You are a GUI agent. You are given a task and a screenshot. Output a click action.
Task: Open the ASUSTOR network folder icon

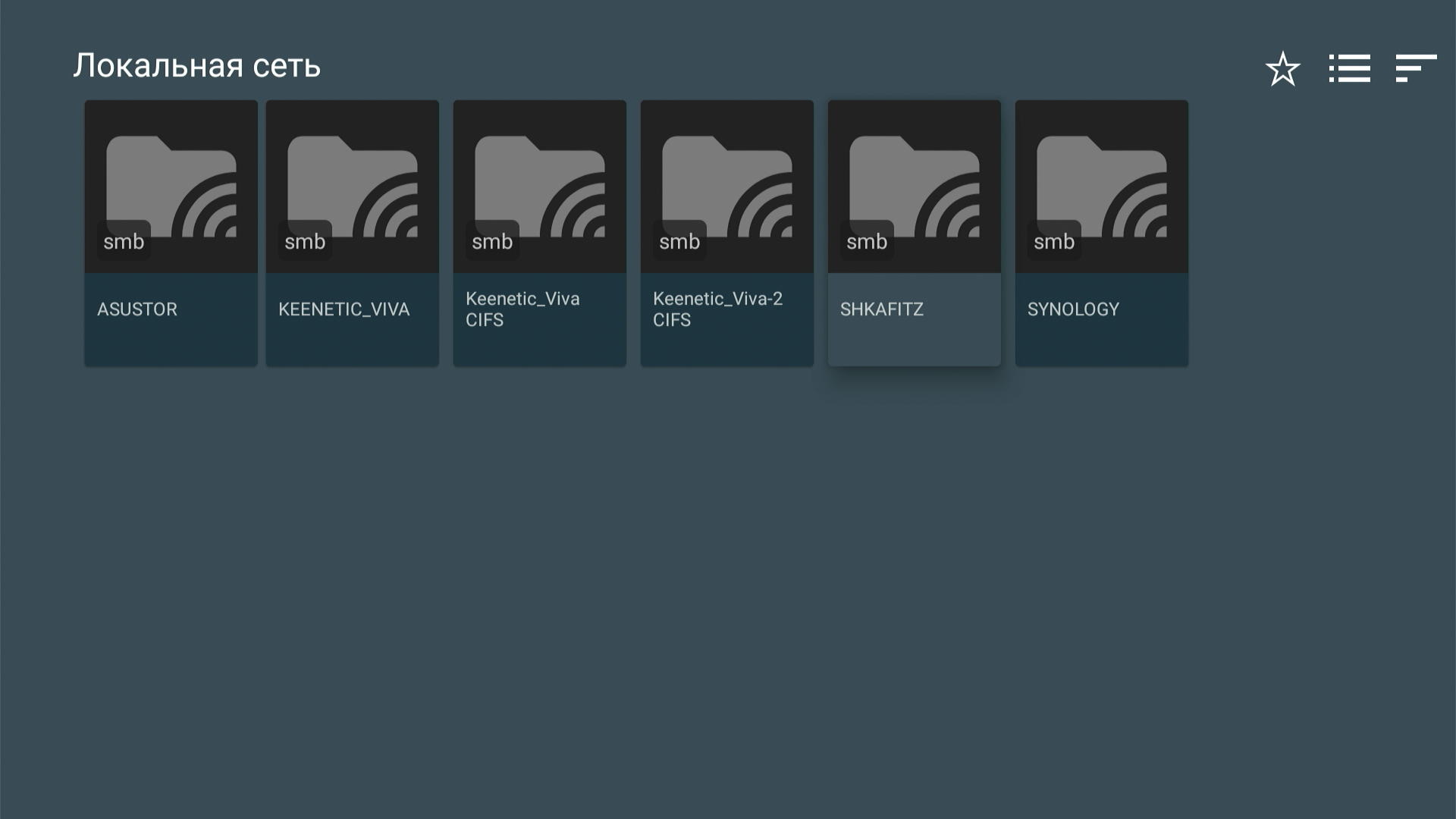pyautogui.click(x=171, y=186)
